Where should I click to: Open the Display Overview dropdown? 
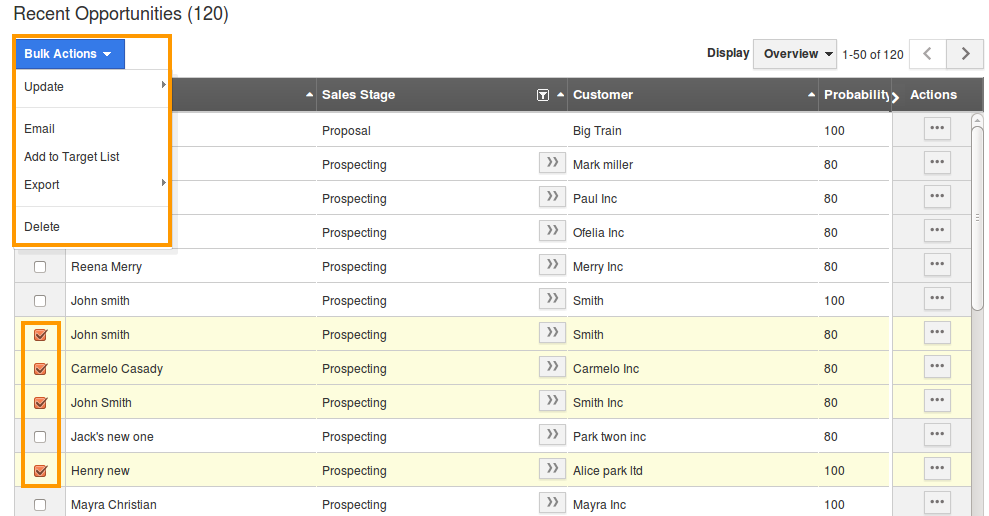(x=795, y=54)
